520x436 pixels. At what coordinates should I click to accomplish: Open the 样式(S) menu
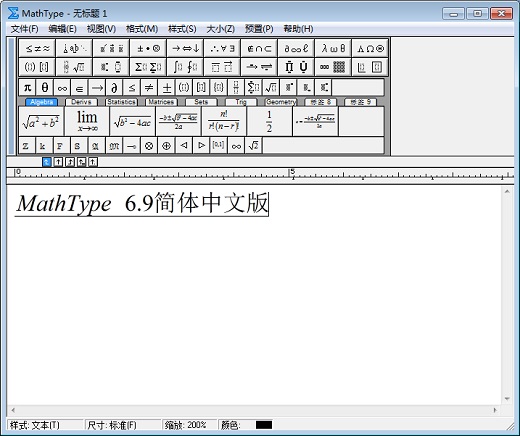182,29
